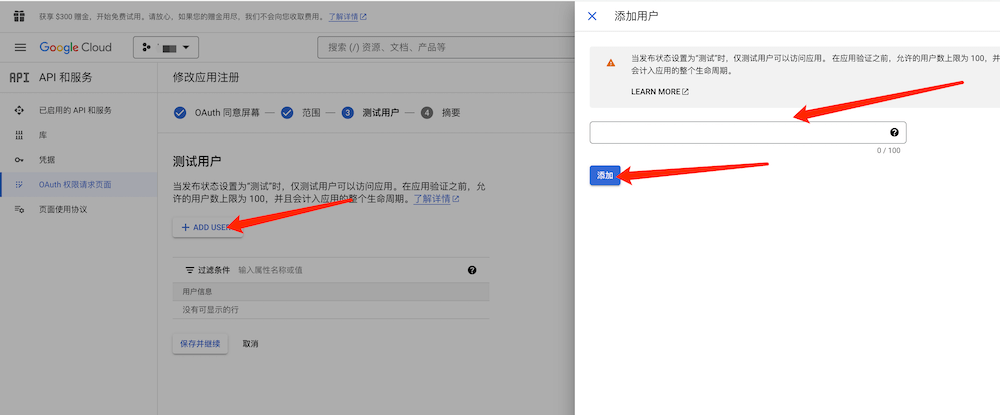Open the project selector dropdown

coord(168,47)
